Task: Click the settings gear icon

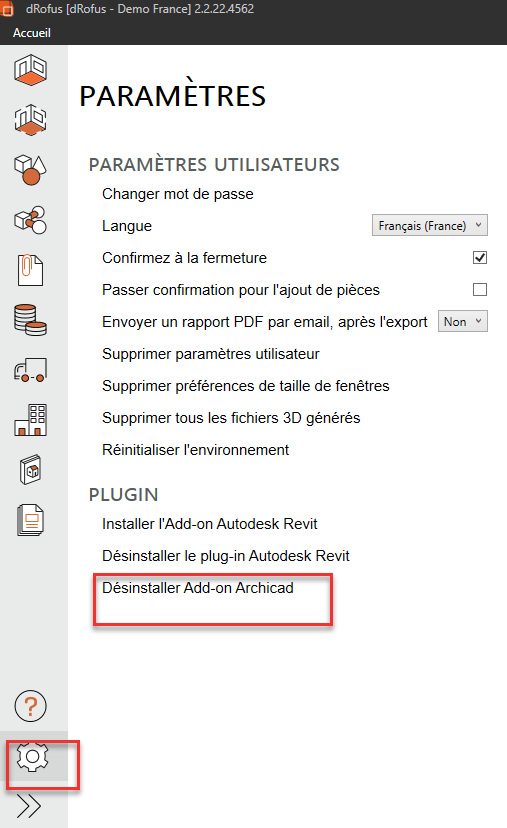Action: click(x=33, y=757)
